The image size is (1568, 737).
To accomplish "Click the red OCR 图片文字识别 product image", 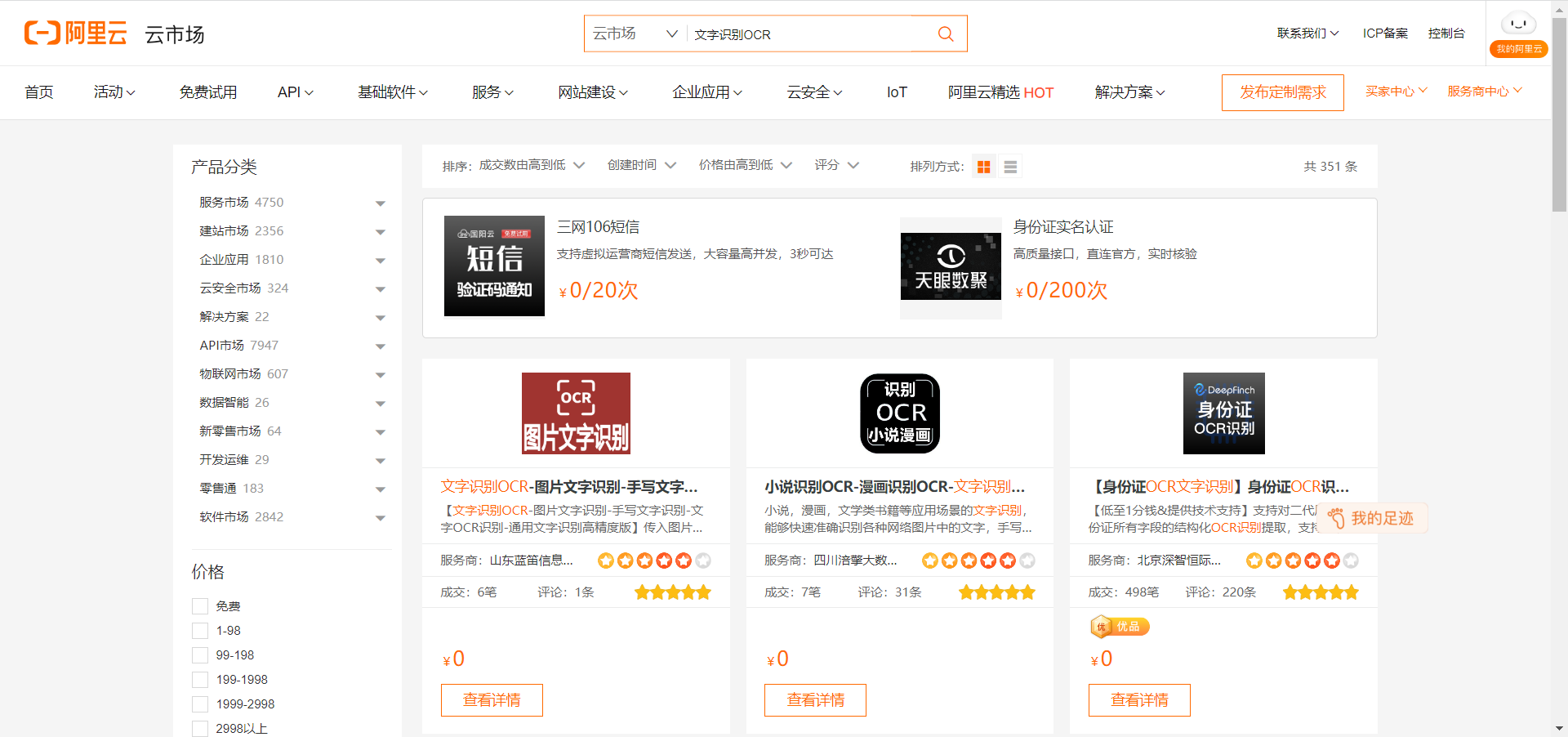I will point(576,413).
